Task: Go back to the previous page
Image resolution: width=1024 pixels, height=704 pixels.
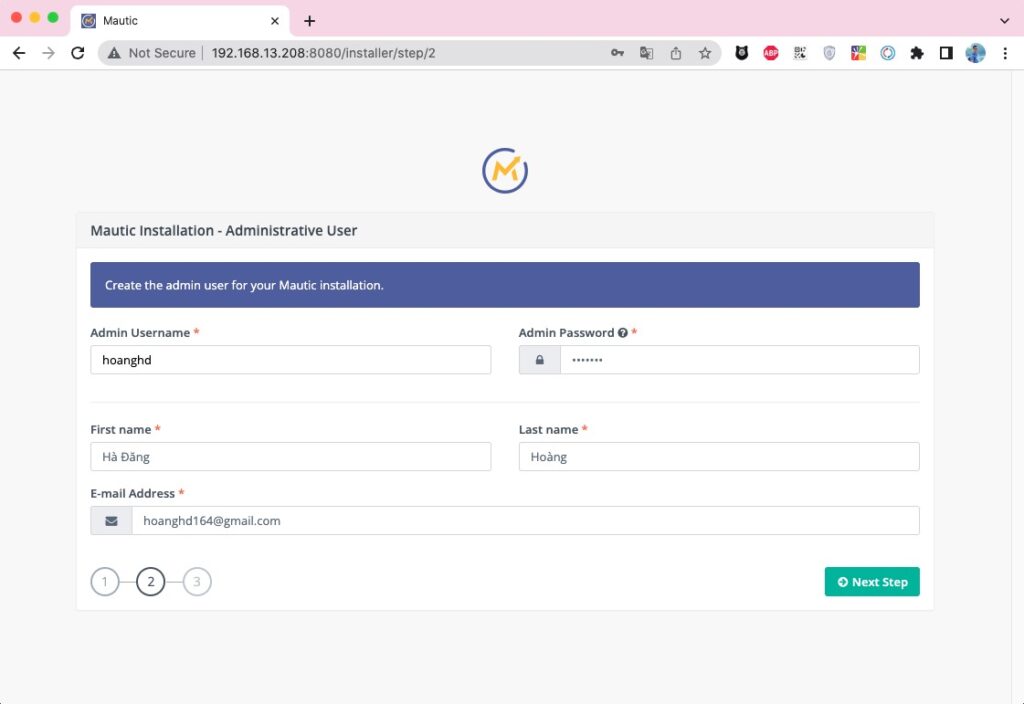Action: [19, 53]
